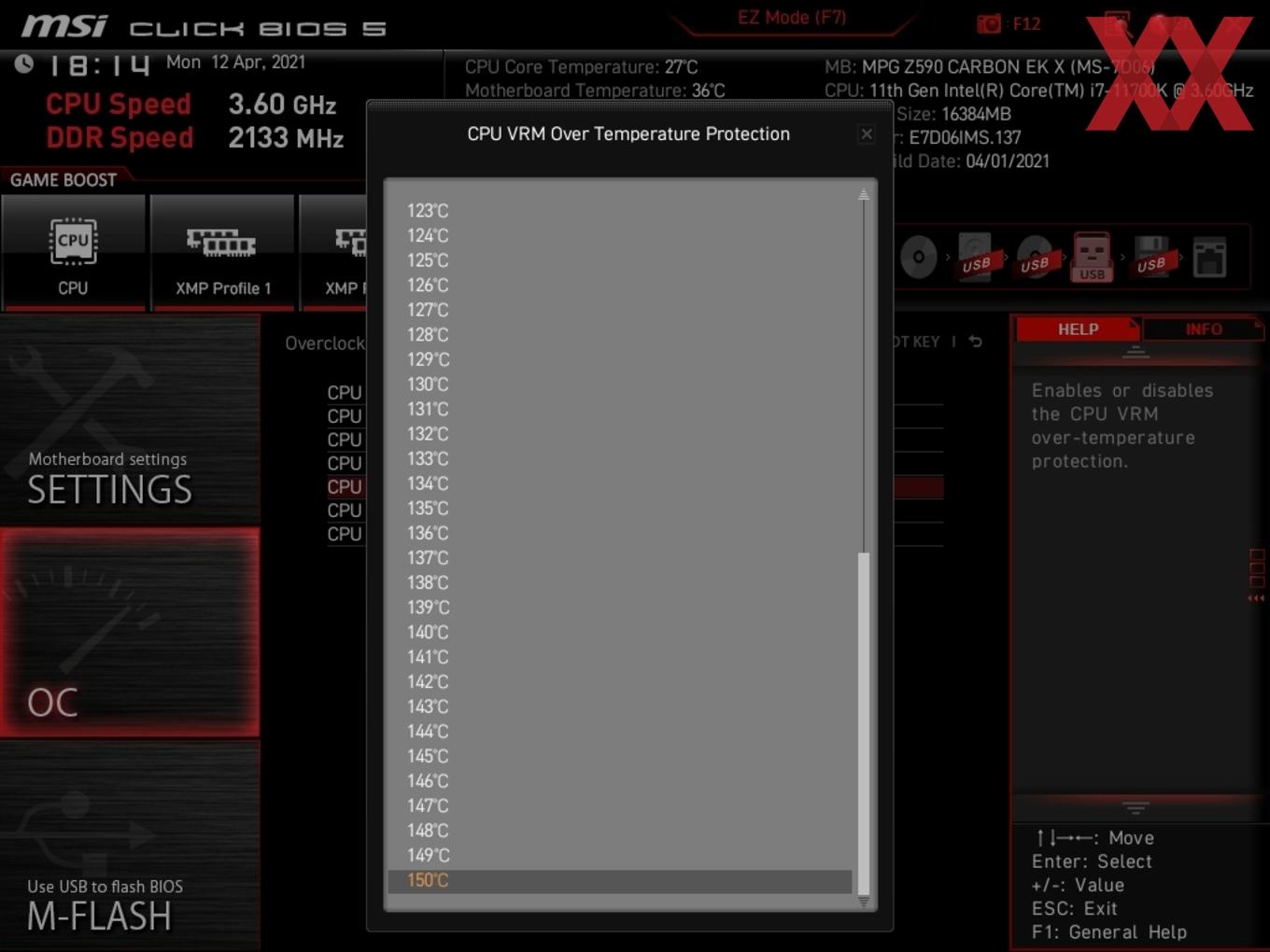Screen dimensions: 1270x952
Task: Open M-FLASH to flash BIOS
Action: [x=130, y=846]
